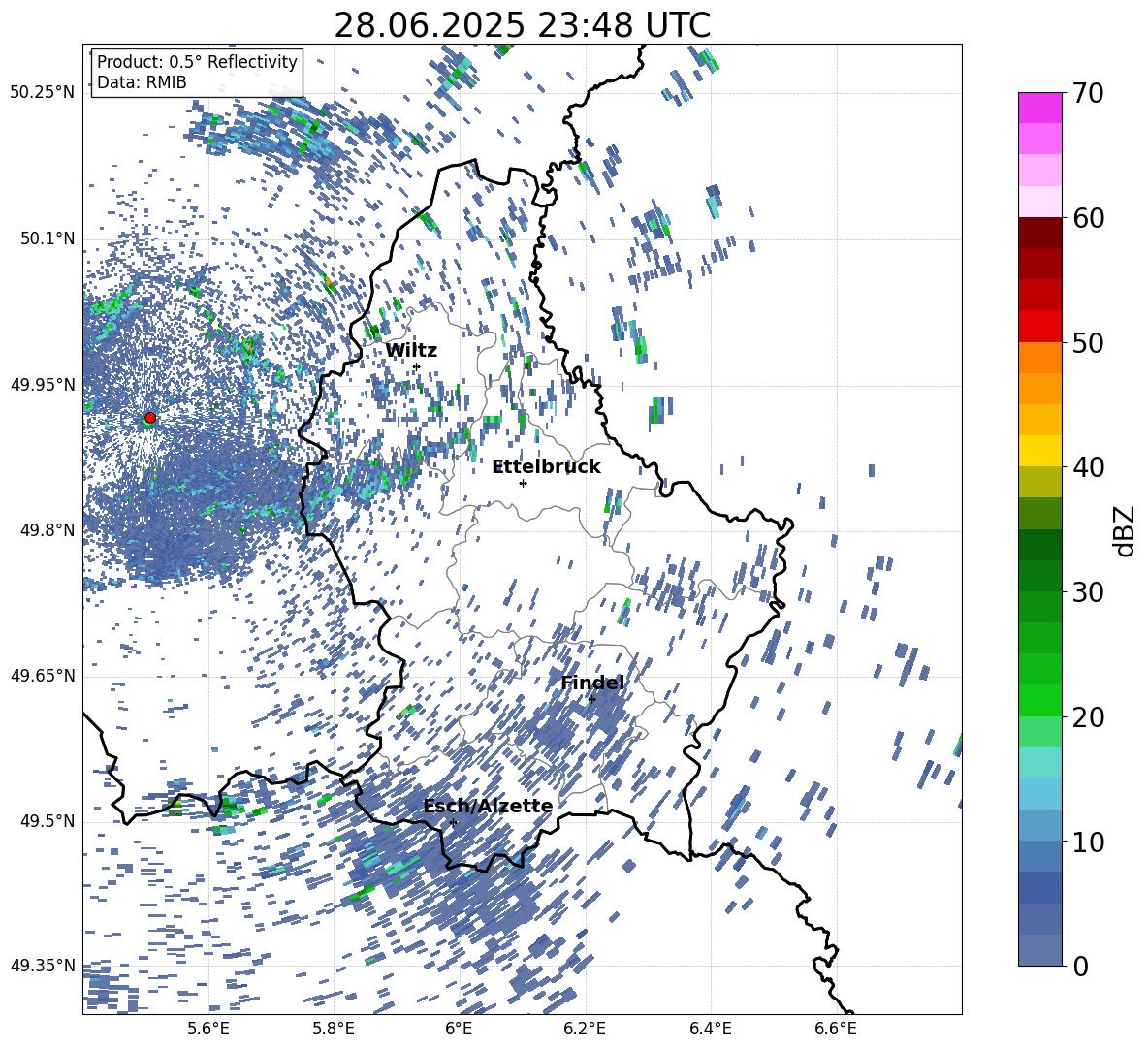Image resolution: width=1148 pixels, height=1048 pixels.
Task: Click the colorbar tick value 0
Action: (x=1079, y=966)
